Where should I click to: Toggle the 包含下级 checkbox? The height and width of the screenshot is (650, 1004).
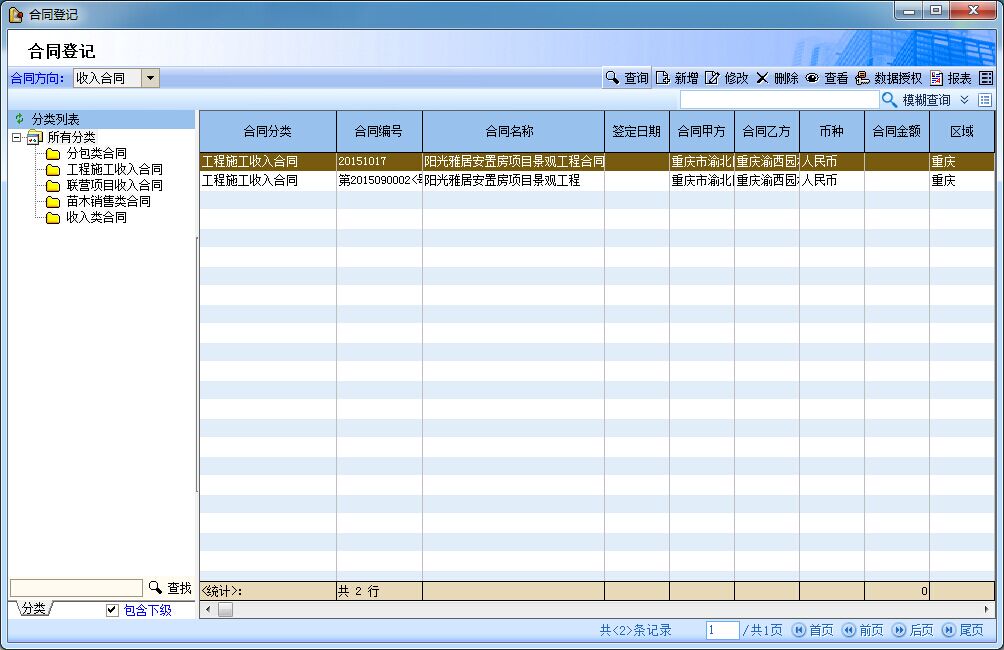112,610
